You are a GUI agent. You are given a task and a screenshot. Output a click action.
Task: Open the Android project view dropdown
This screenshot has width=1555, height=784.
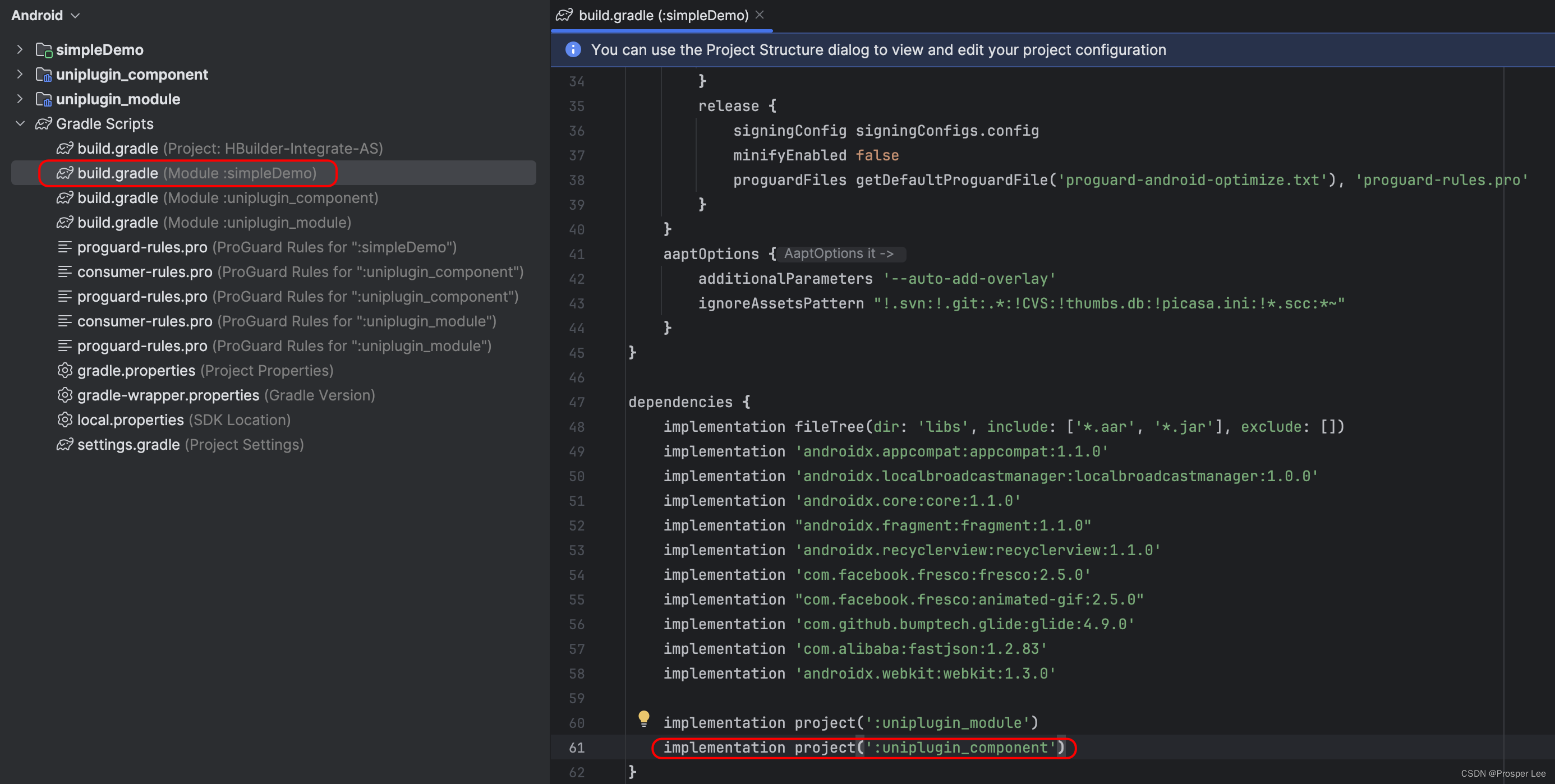click(x=45, y=15)
